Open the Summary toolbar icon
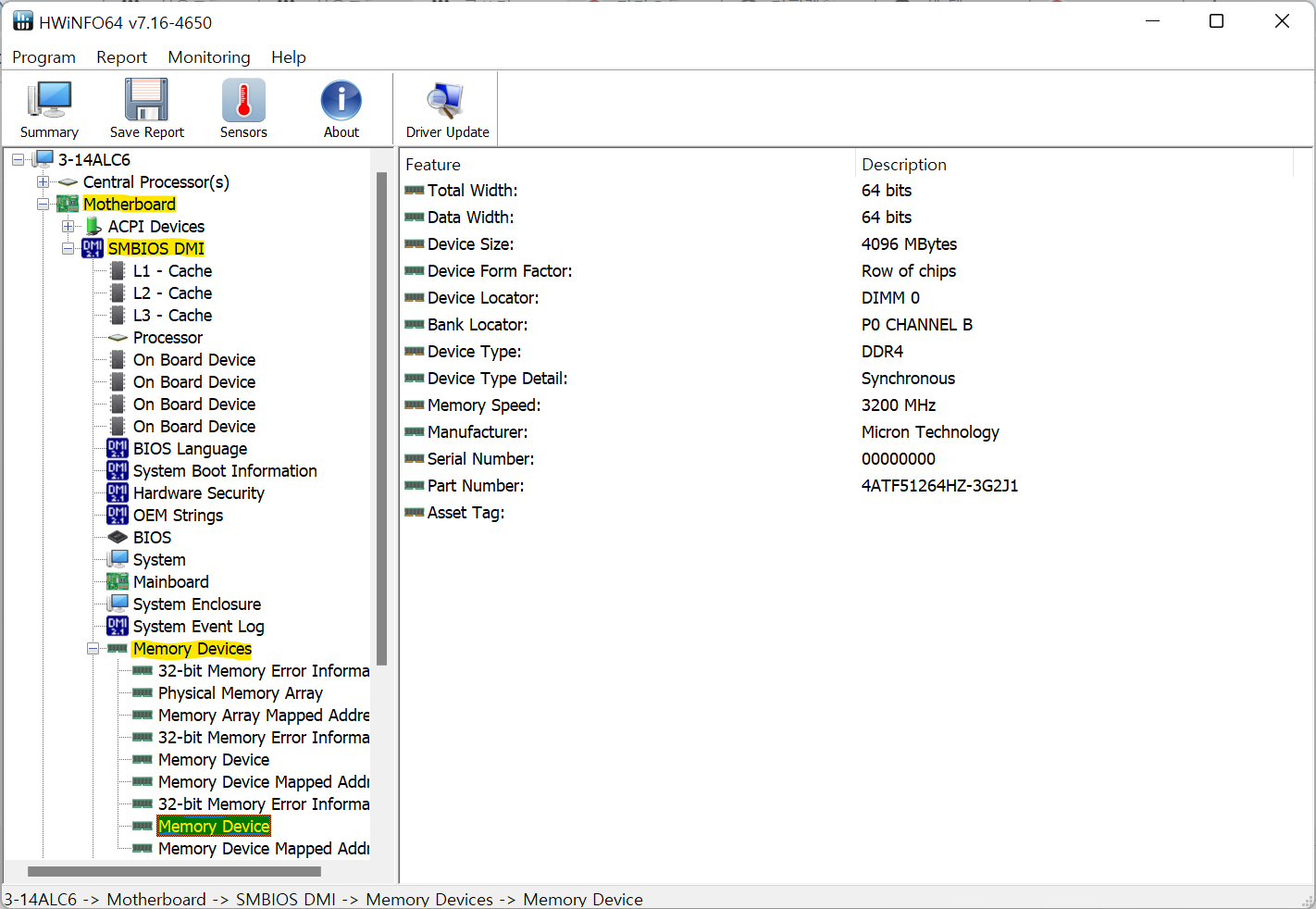Image resolution: width=1316 pixels, height=909 pixels. coord(49,100)
